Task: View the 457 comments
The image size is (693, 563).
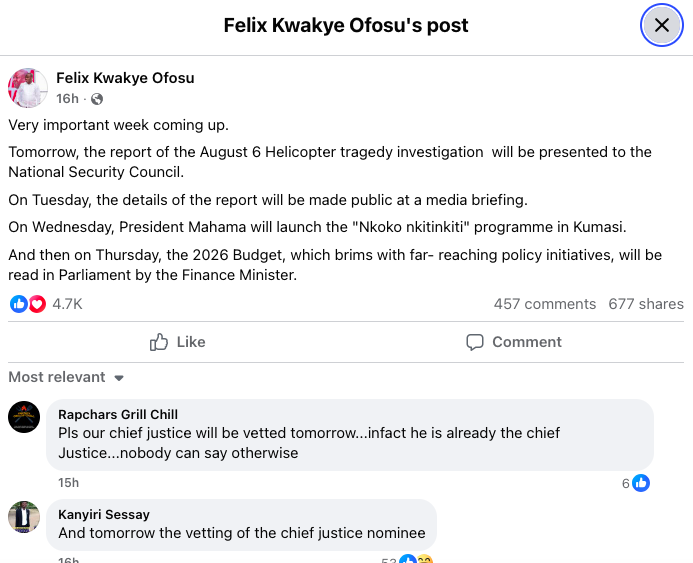Action: coord(544,304)
